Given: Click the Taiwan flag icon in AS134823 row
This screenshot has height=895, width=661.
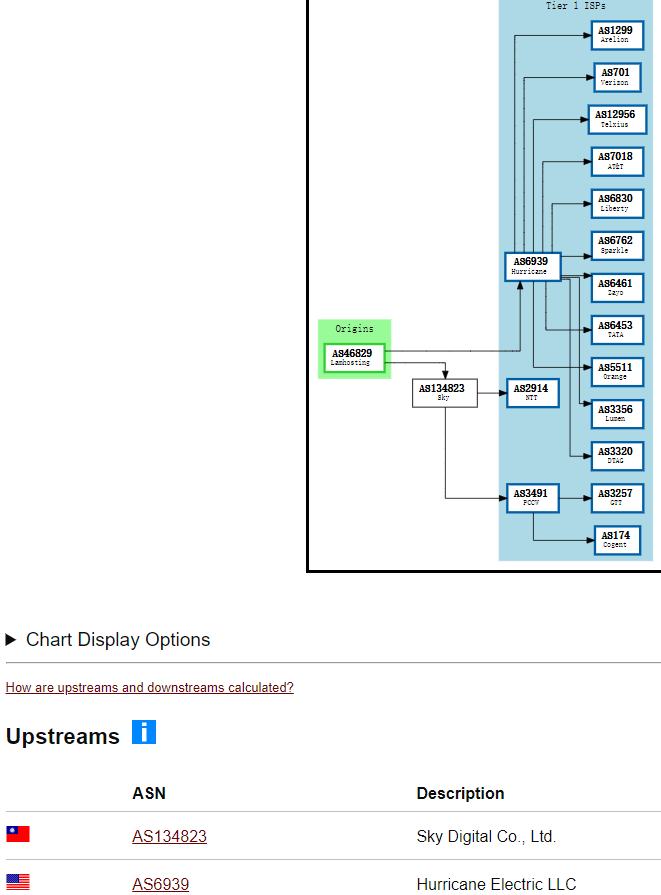Looking at the screenshot, I should 18,834.
